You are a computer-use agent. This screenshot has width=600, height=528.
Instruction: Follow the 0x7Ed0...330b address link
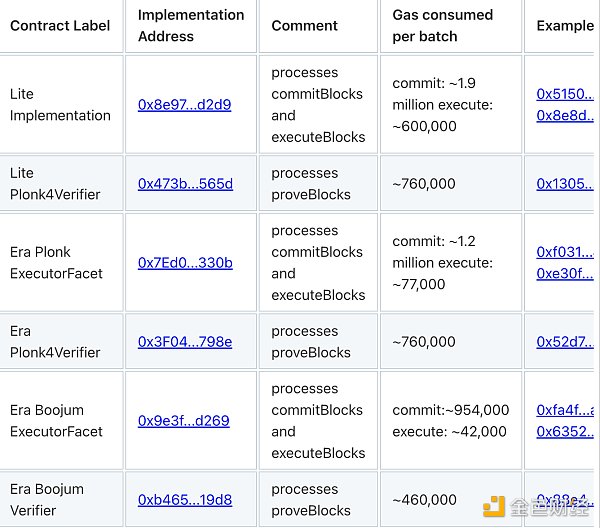click(185, 263)
